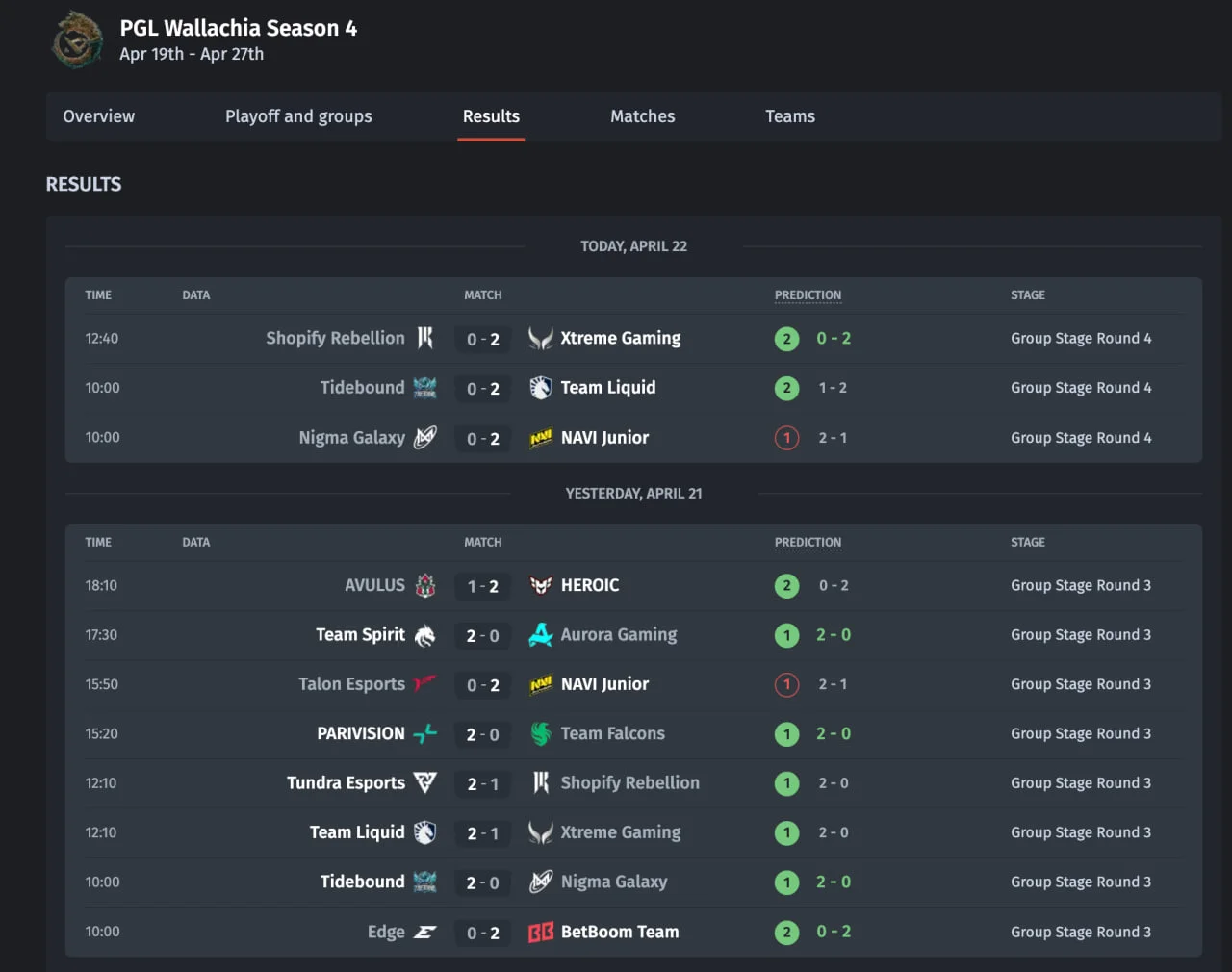
Task: Click the Prediction header in today's table
Action: pos(808,295)
